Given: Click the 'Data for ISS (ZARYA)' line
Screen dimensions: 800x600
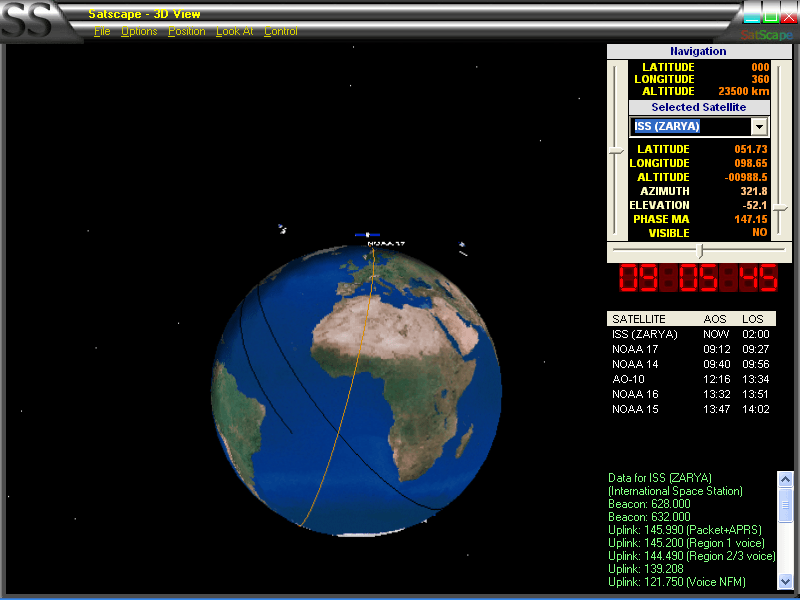Looking at the screenshot, I should (660, 478).
